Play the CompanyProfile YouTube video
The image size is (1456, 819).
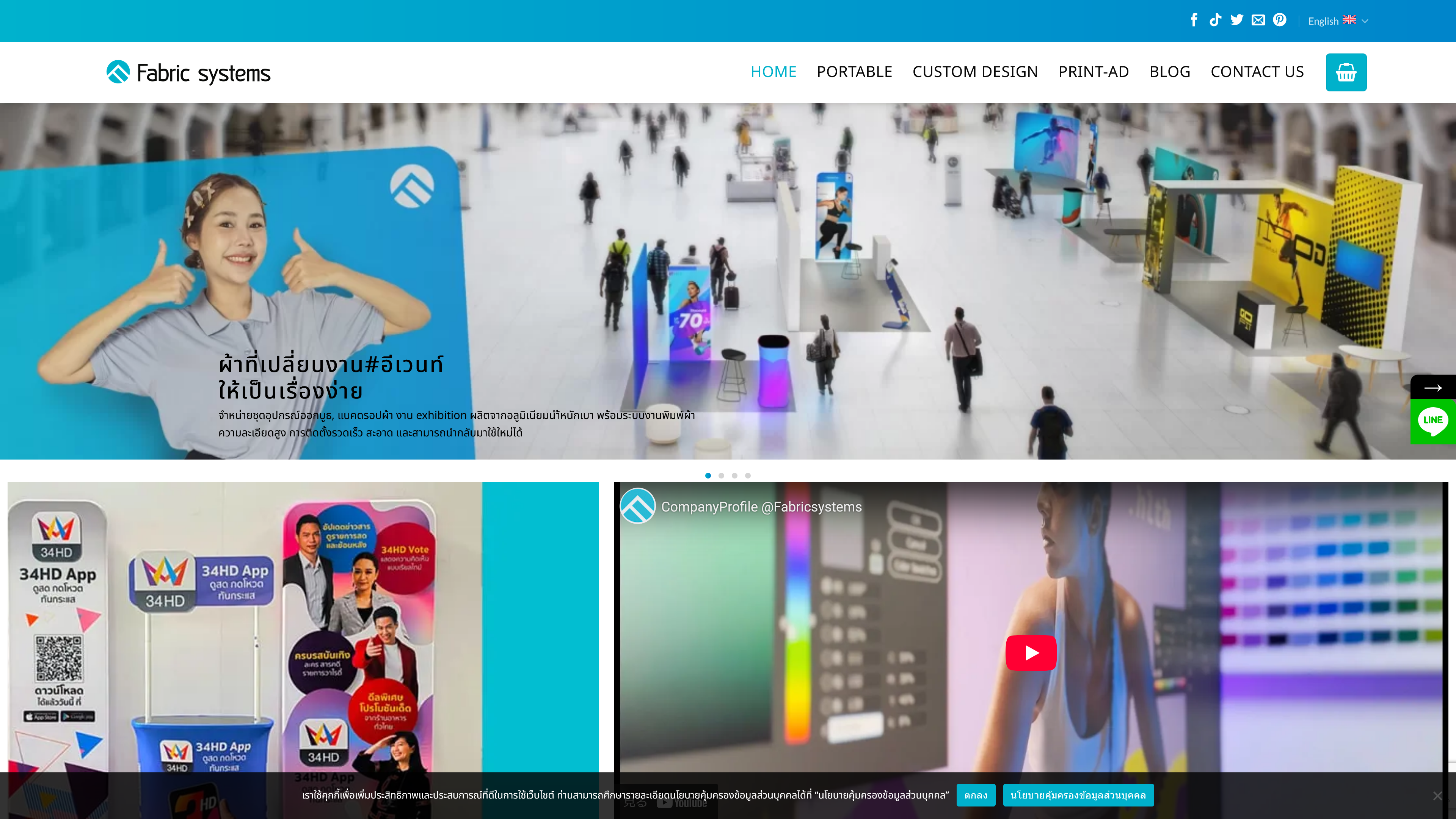click(x=1031, y=653)
